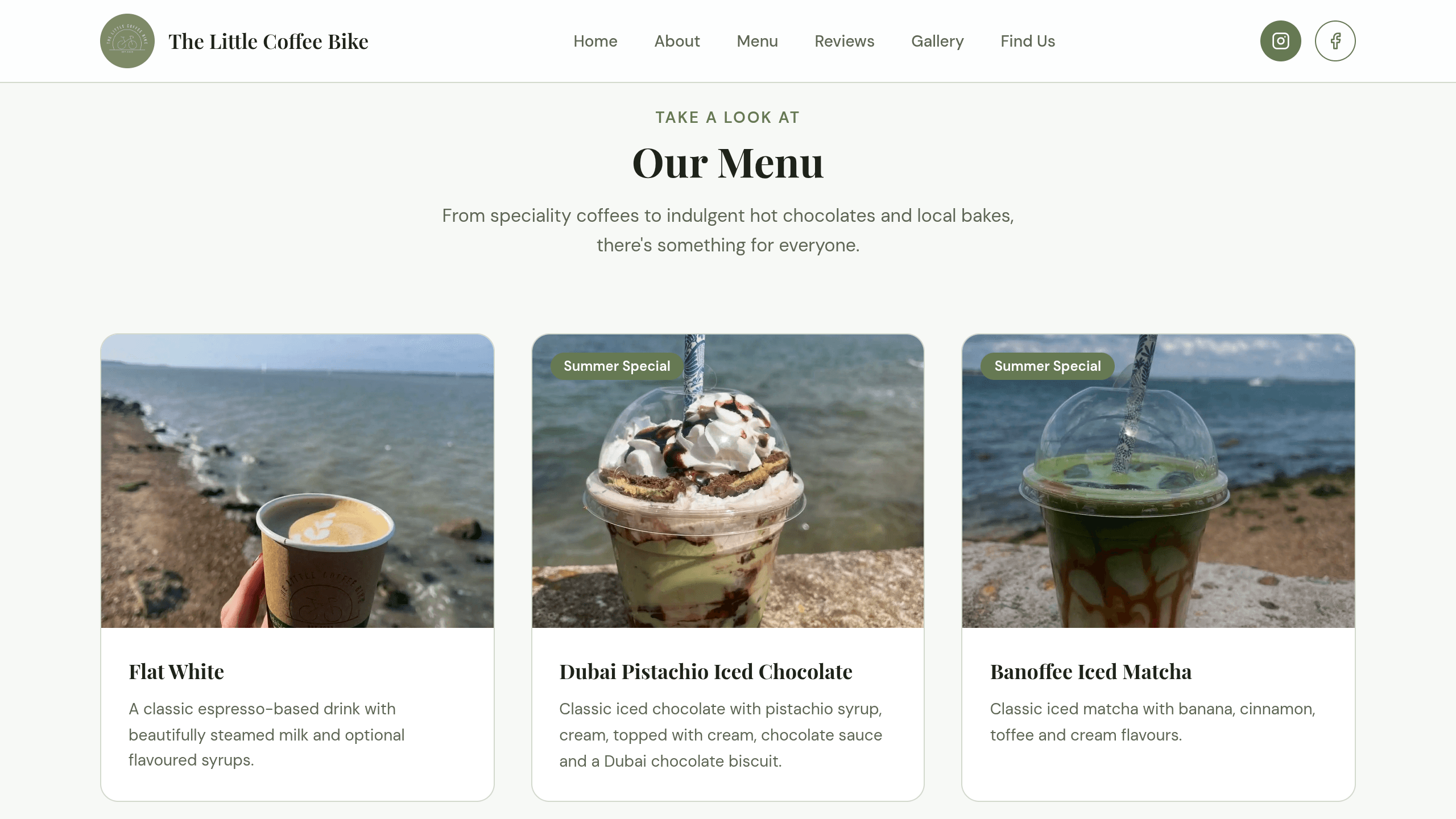Open the About nav item

[677, 41]
